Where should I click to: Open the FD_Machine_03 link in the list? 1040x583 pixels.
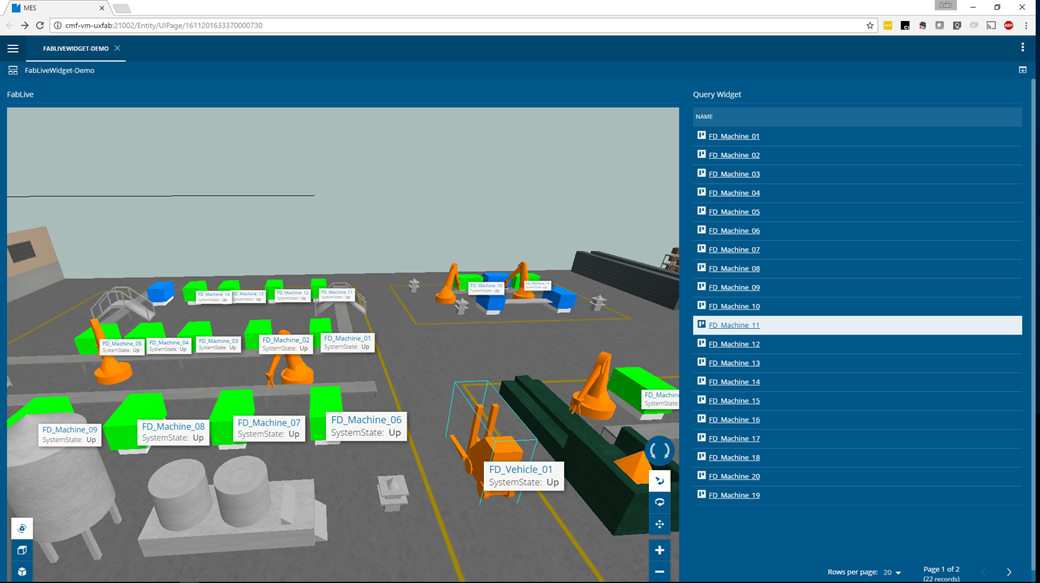(x=734, y=174)
